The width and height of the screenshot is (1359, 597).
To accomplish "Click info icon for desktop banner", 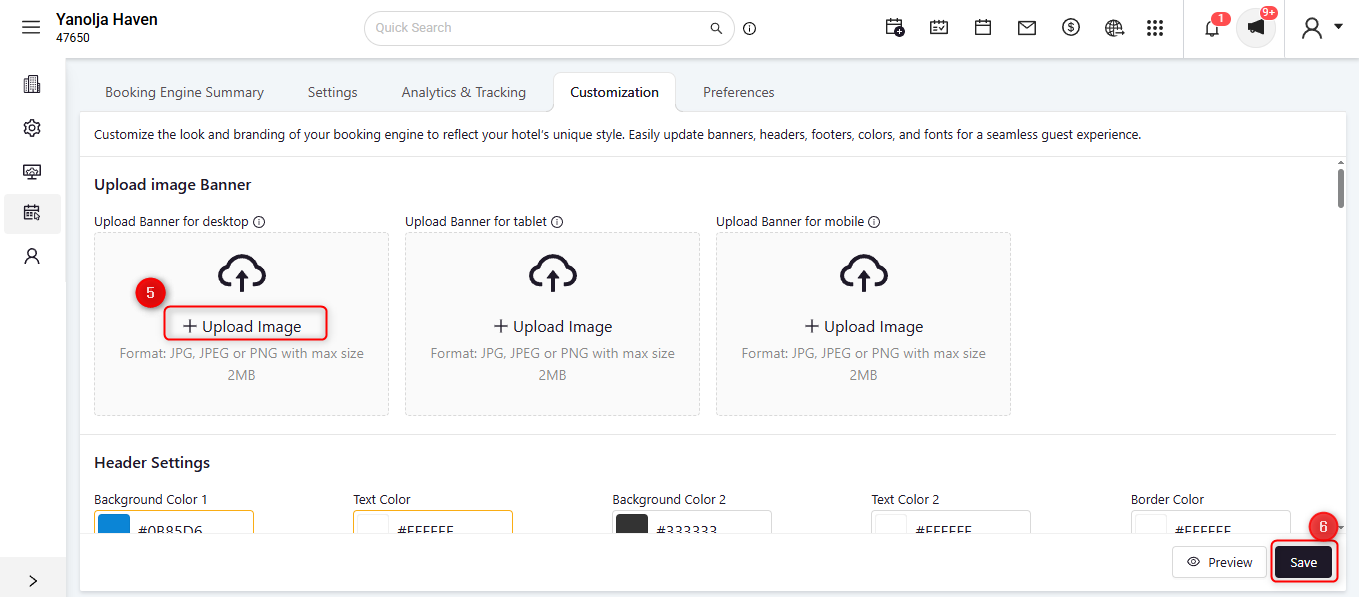I will 259,222.
